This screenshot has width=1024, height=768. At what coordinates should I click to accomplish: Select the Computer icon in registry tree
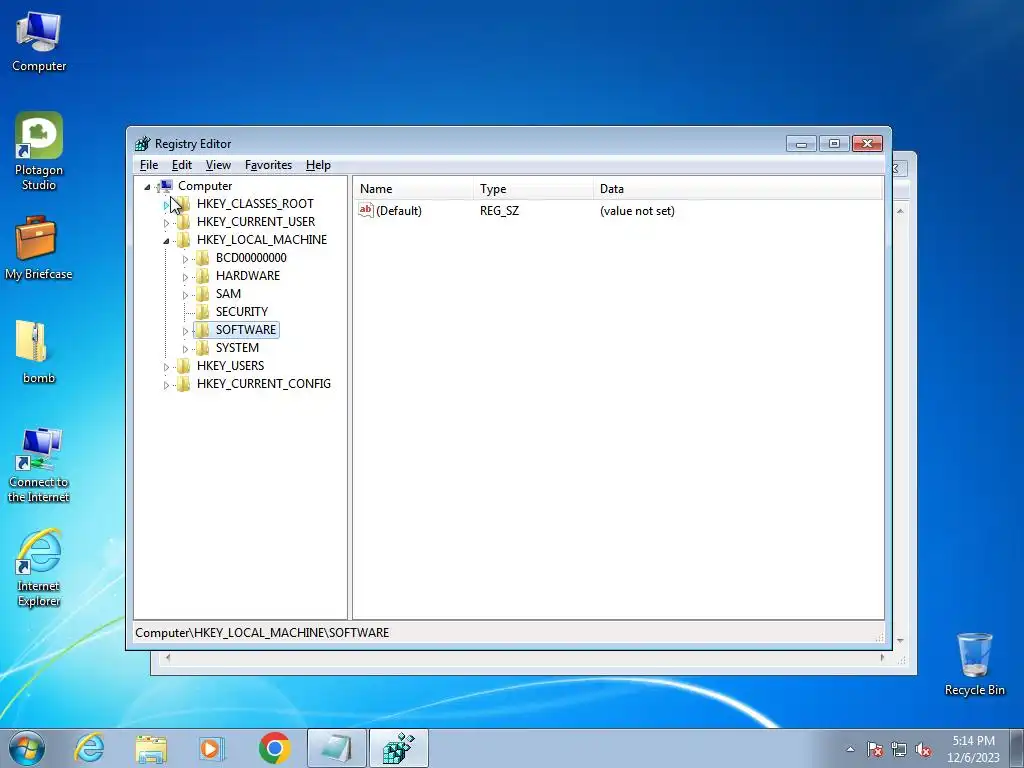click(x=166, y=186)
